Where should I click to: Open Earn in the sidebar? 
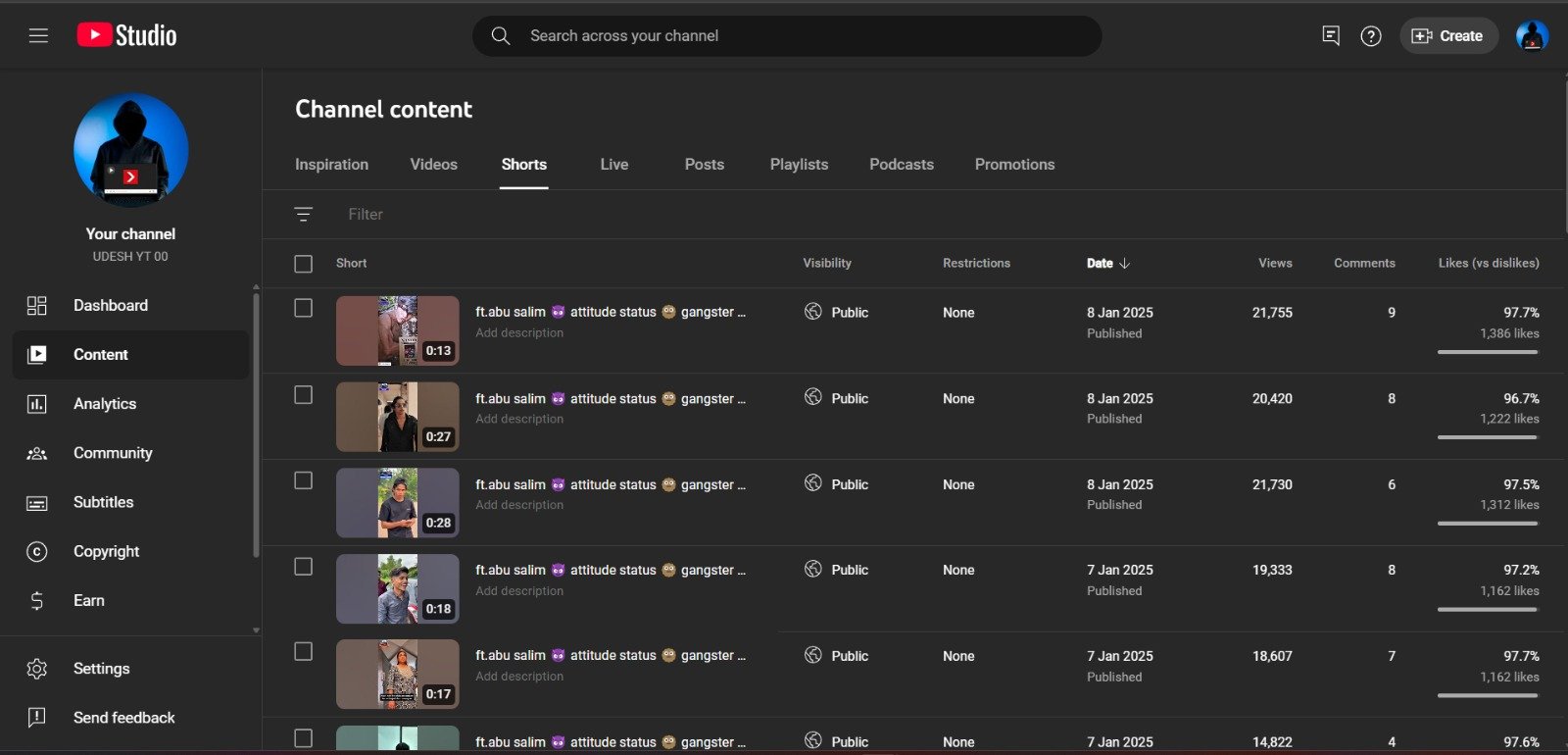130,601
